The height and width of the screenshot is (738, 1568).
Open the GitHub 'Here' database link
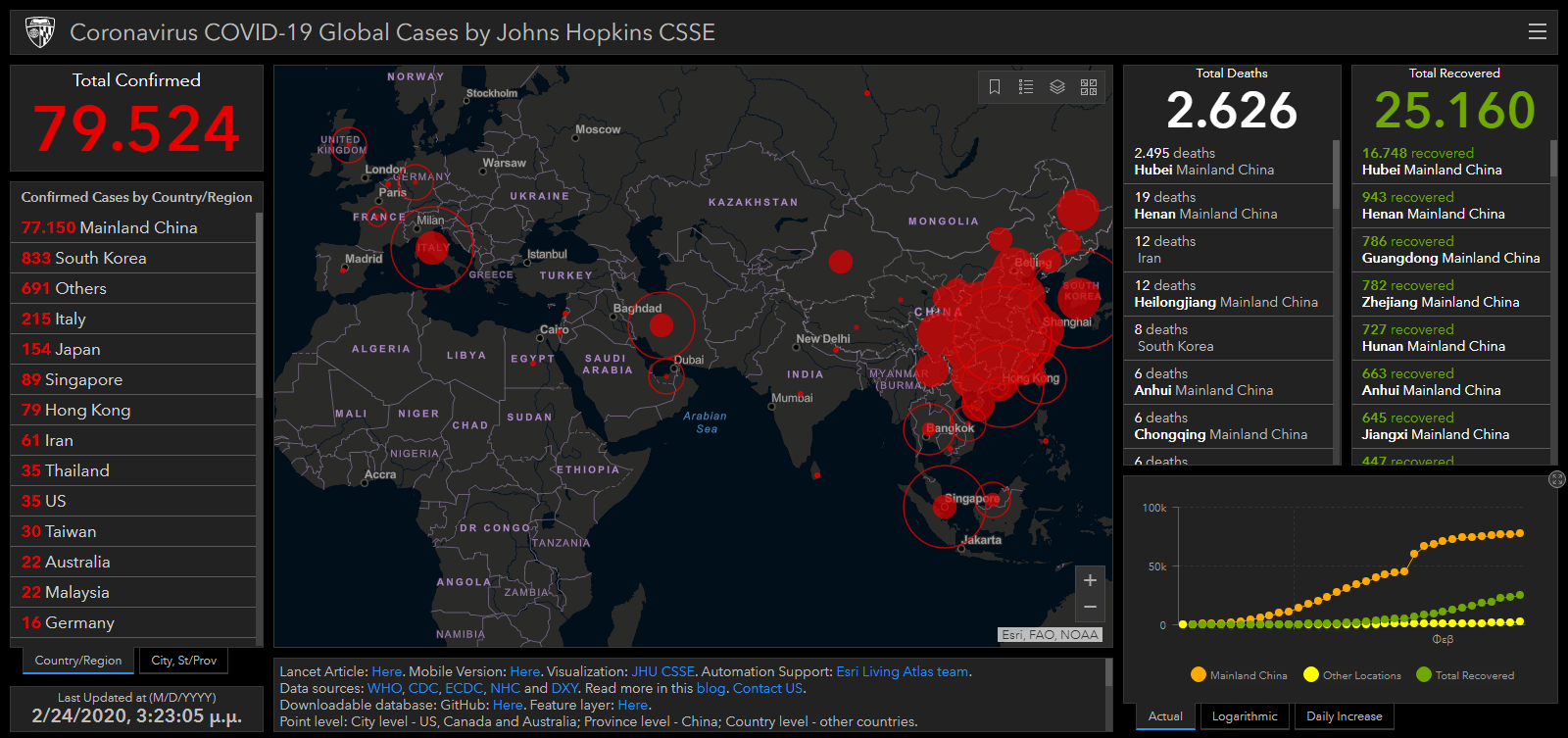coord(507,705)
